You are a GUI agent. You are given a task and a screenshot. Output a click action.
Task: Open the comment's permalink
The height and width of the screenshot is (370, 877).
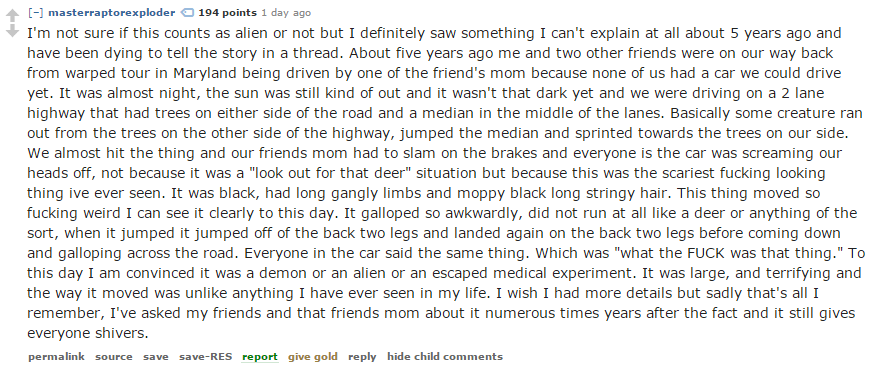coord(56,357)
